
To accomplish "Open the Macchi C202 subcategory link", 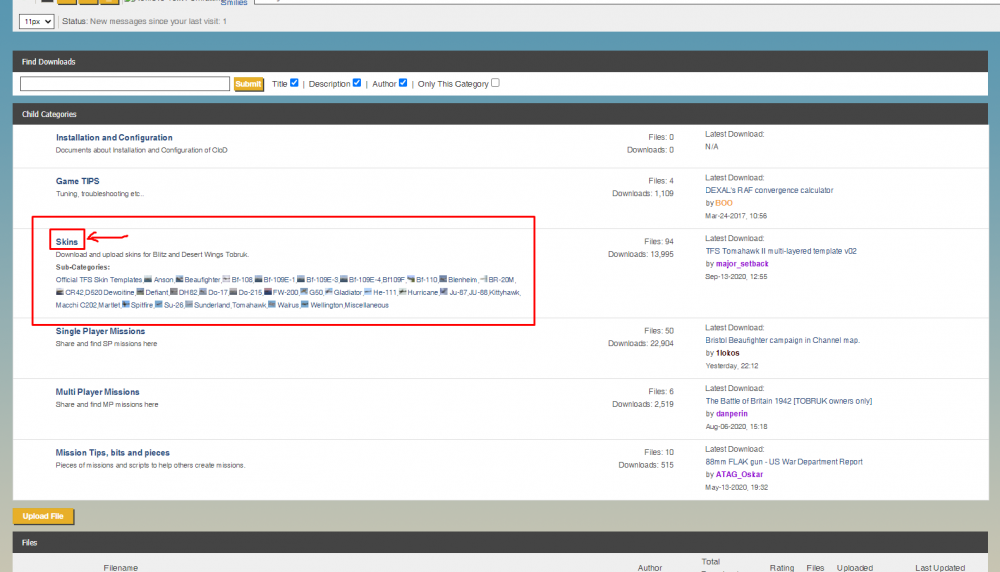I will 76,305.
